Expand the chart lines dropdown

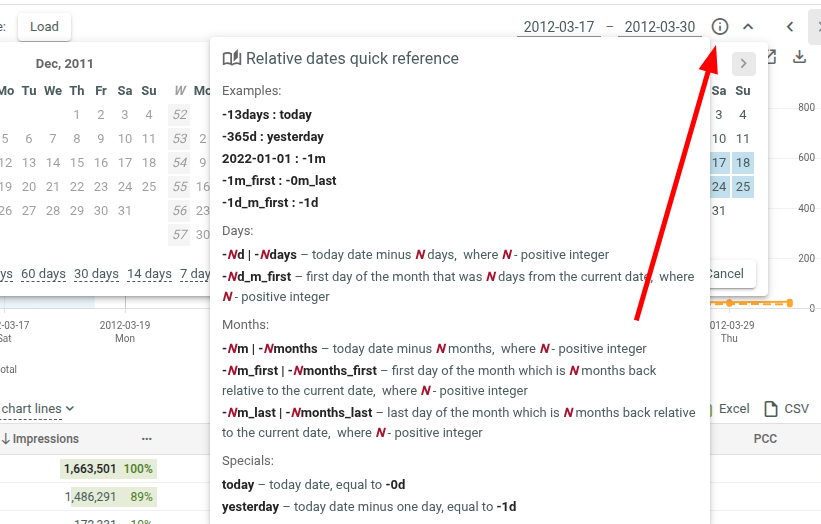pos(38,408)
